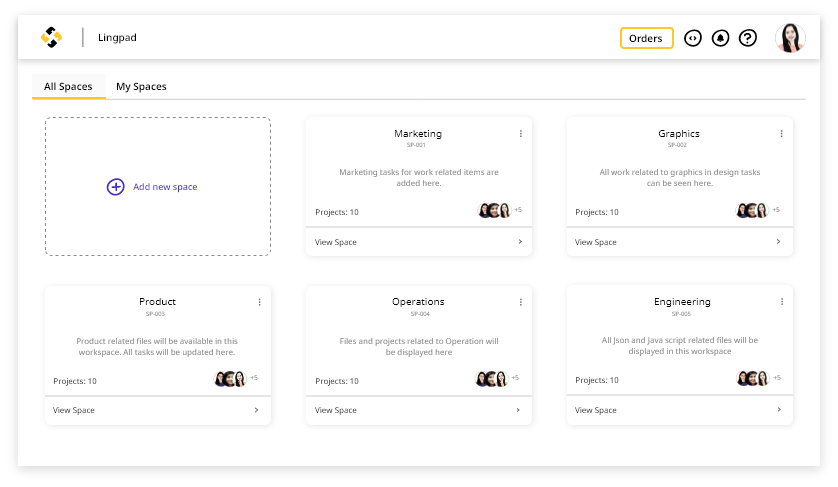This screenshot has width=838, height=487.
Task: Open notifications bell icon
Action: click(x=720, y=38)
